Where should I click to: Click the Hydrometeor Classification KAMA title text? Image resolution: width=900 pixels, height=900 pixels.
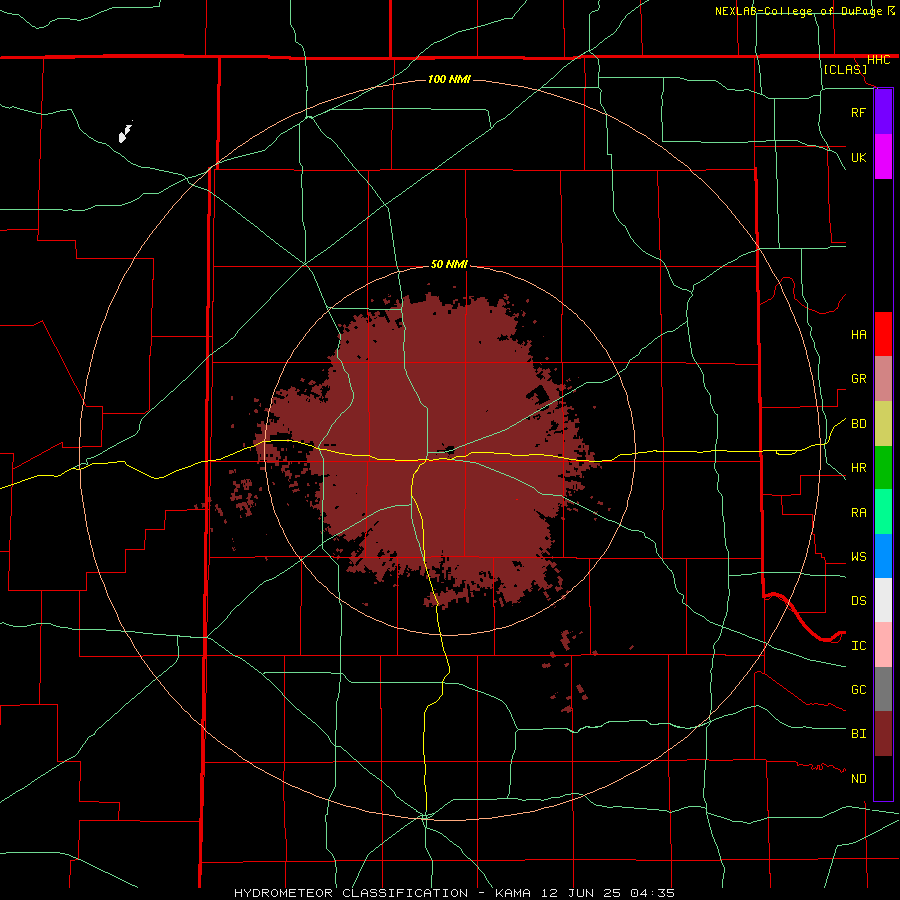tap(454, 893)
